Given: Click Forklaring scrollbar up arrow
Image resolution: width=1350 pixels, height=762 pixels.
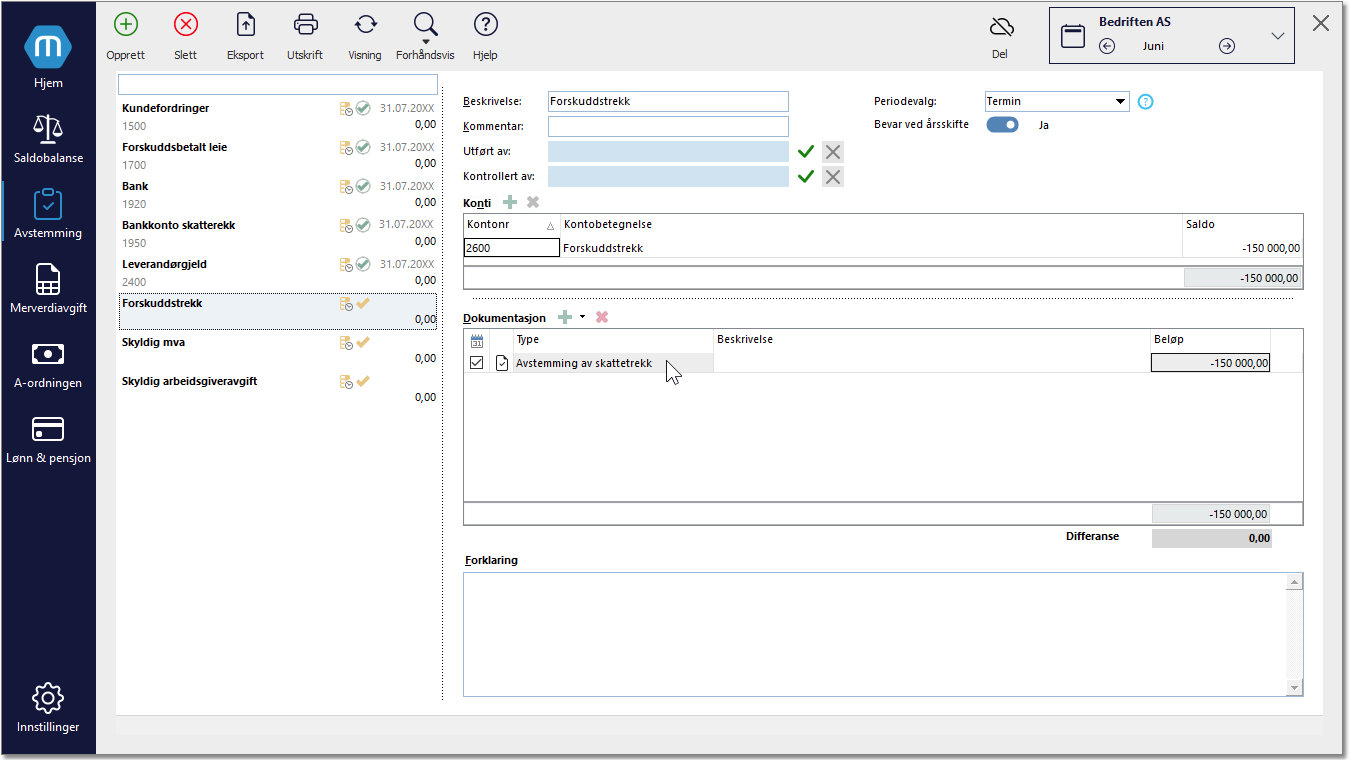Looking at the screenshot, I should pos(1295,582).
